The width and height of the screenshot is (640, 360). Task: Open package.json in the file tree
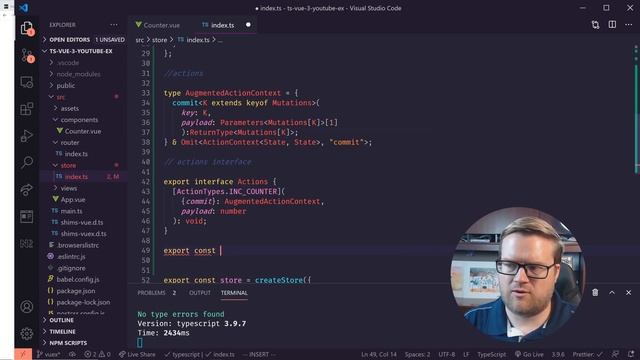click(x=83, y=291)
